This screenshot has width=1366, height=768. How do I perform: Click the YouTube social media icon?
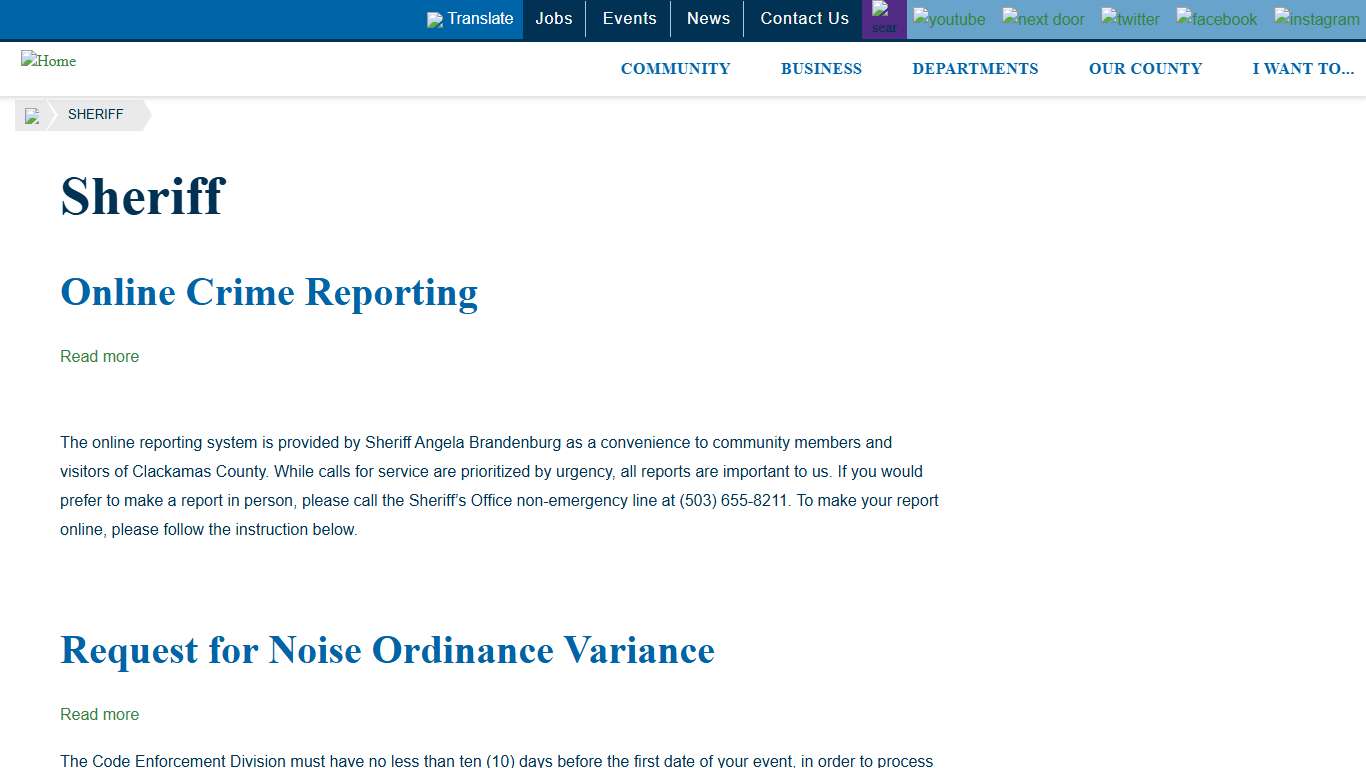(x=949, y=19)
